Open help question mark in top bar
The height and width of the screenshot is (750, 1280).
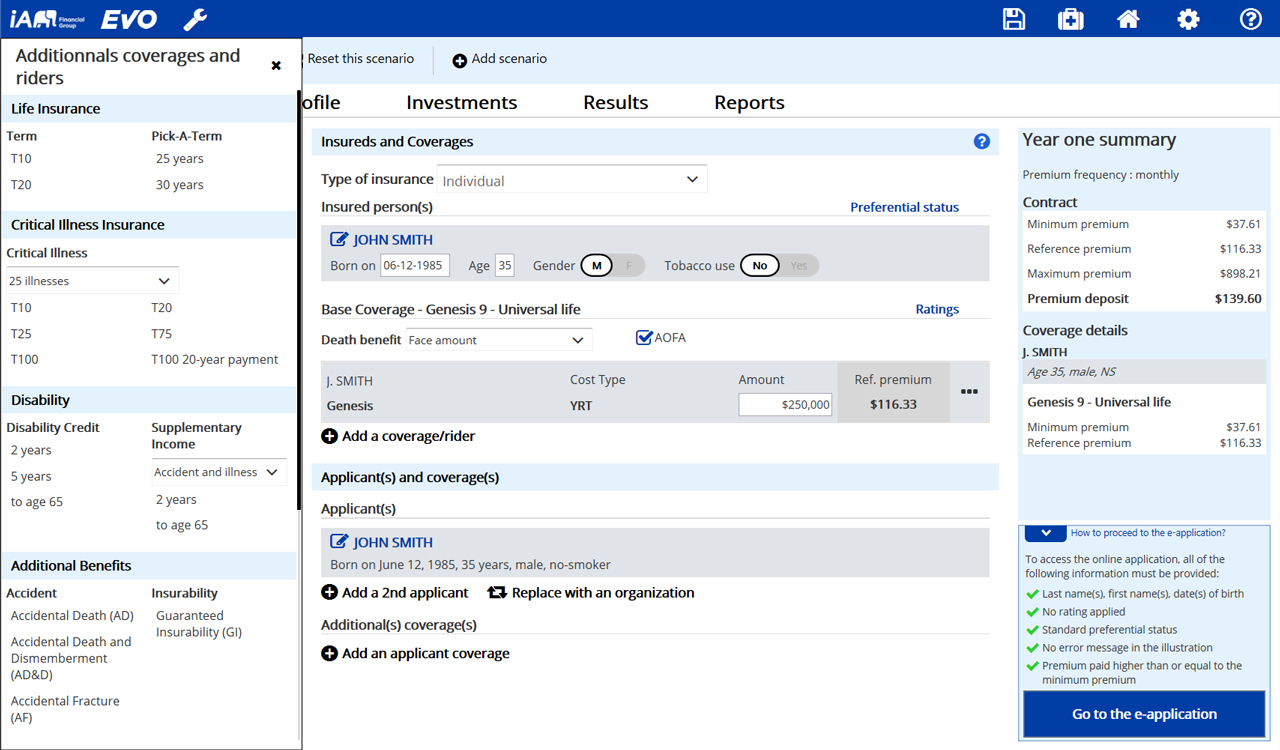(x=1250, y=19)
